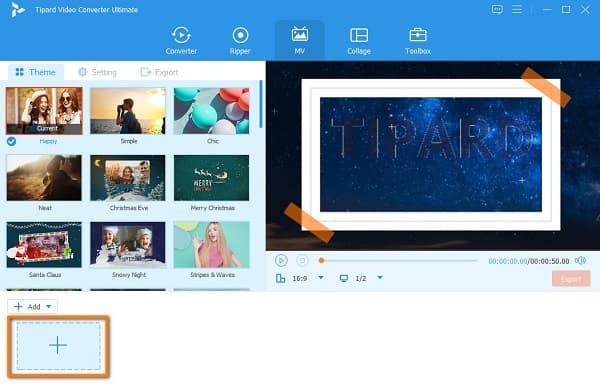Expand the 16:9 aspect ratio dropdown
Screen dimensions: 600x388
(x=321, y=278)
